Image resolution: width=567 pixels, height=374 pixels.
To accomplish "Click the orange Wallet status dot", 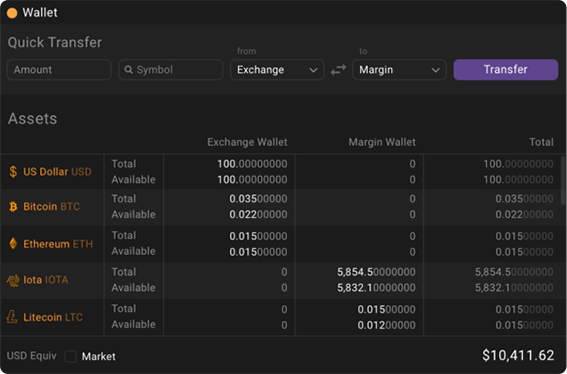I will click(12, 13).
